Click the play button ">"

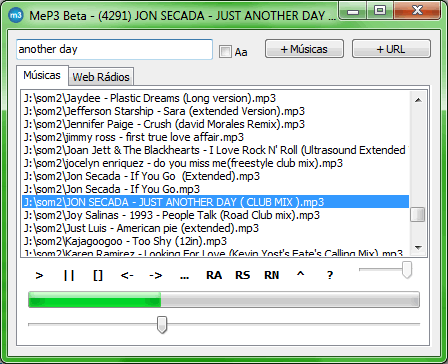39,275
